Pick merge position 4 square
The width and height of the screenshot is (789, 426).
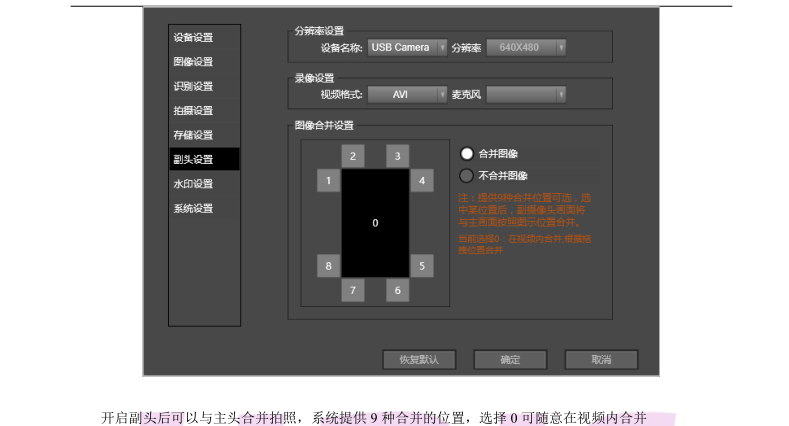point(422,181)
